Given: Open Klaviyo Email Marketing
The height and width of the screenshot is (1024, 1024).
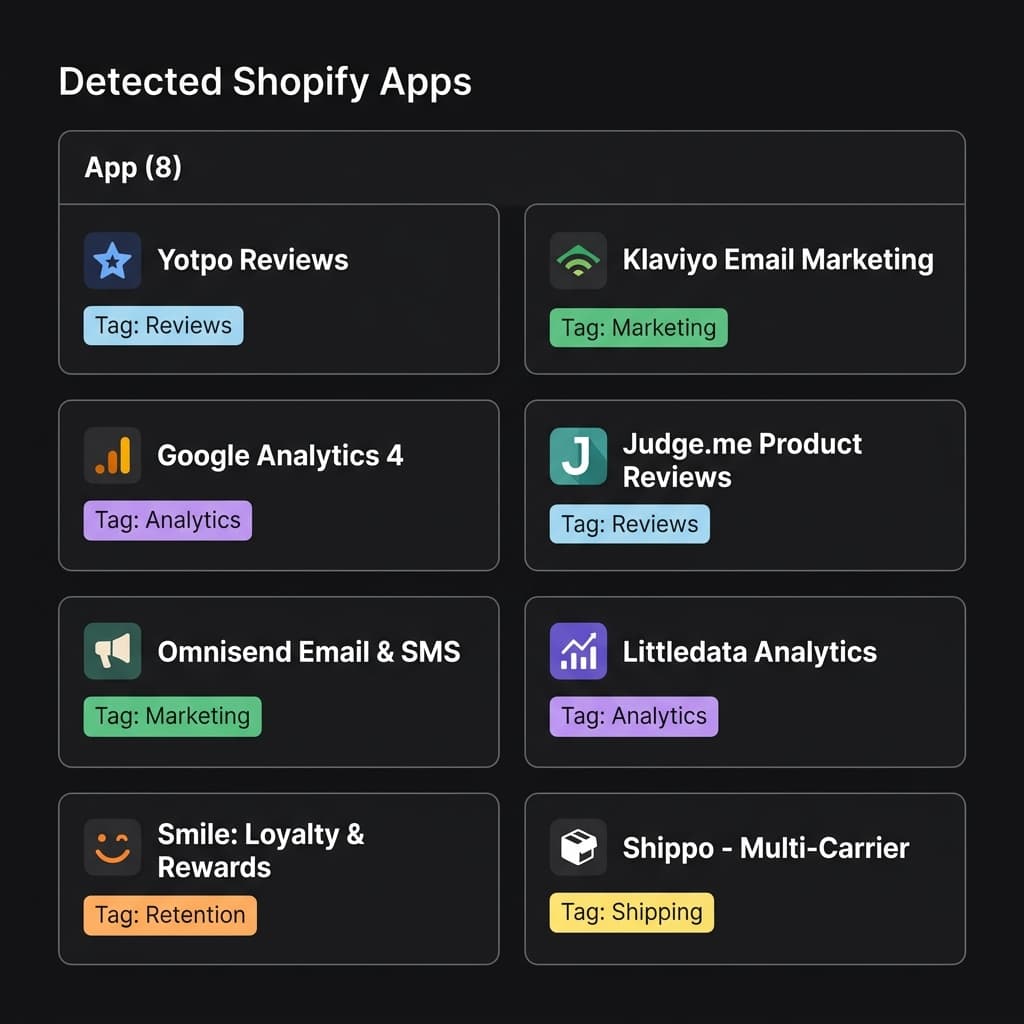Looking at the screenshot, I should click(744, 289).
